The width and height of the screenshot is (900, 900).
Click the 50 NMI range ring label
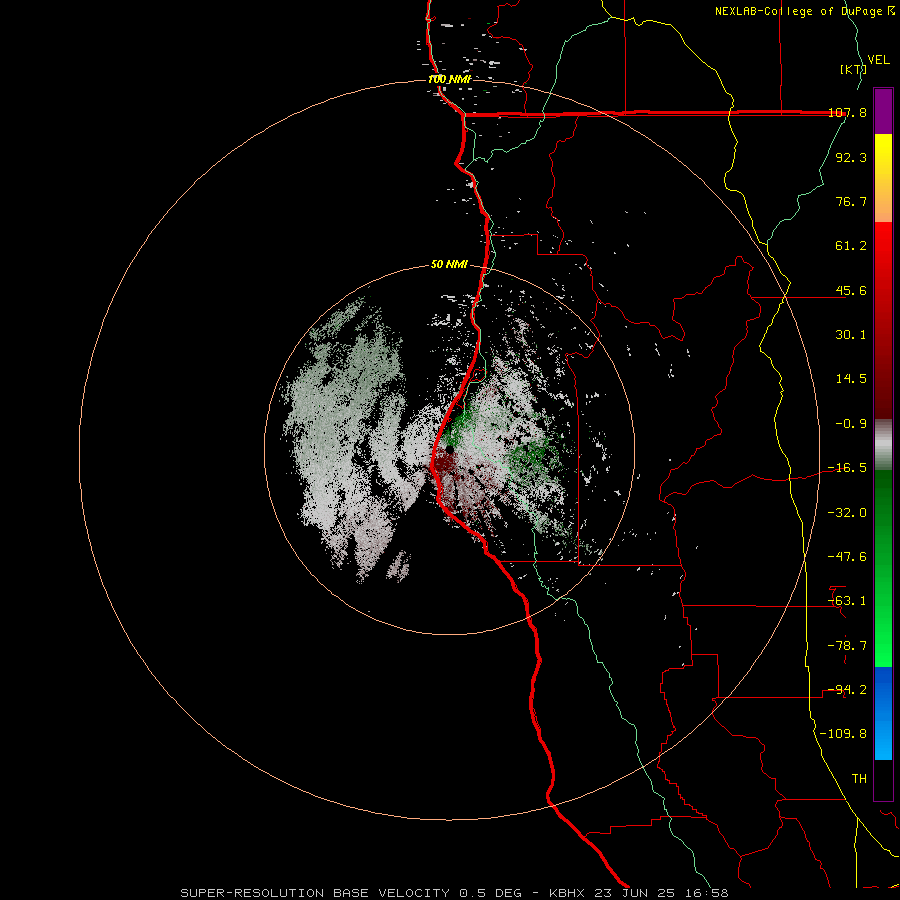(x=449, y=265)
